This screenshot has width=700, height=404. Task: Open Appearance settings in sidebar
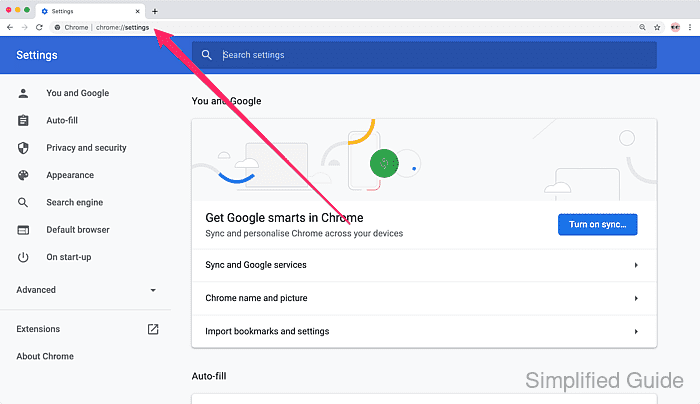click(70, 175)
